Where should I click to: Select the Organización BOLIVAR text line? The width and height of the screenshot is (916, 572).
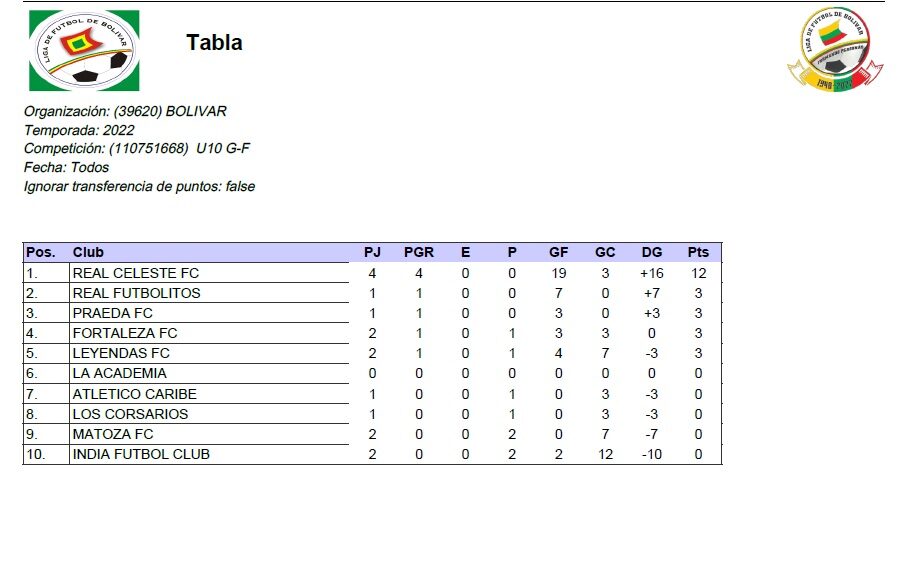(125, 111)
